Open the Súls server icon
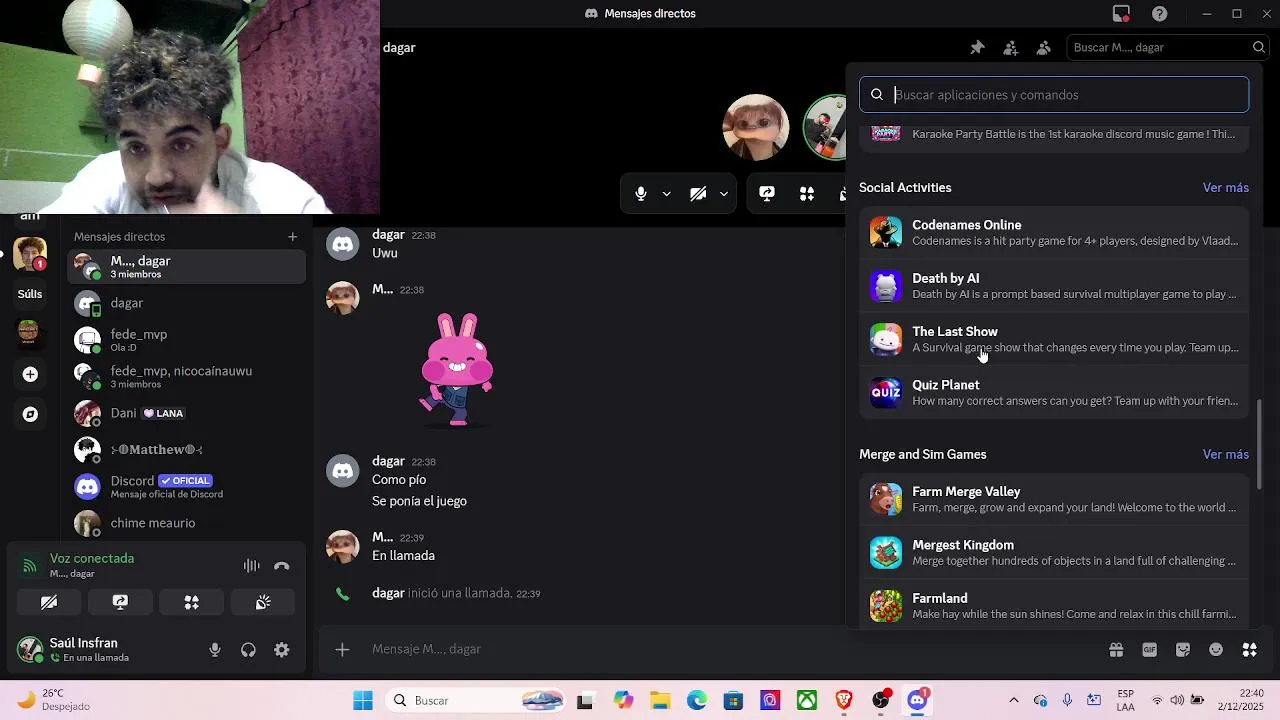Viewport: 1280px width, 720px height. 30,294
